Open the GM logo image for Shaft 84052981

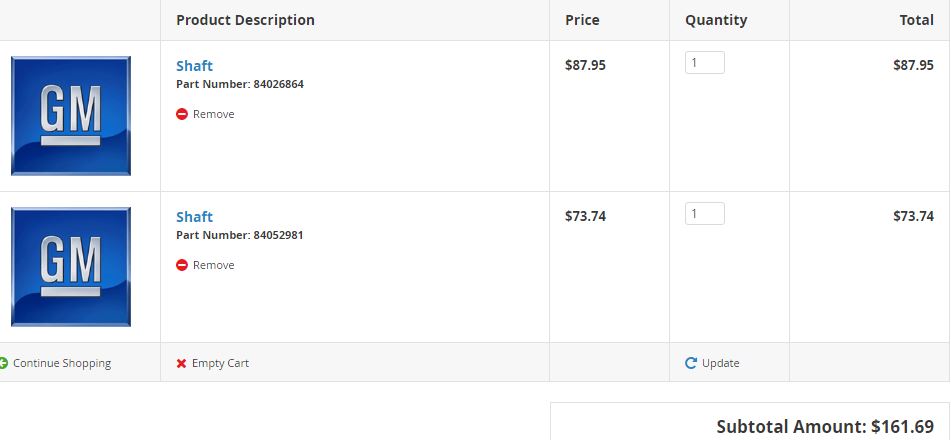pyautogui.click(x=71, y=267)
